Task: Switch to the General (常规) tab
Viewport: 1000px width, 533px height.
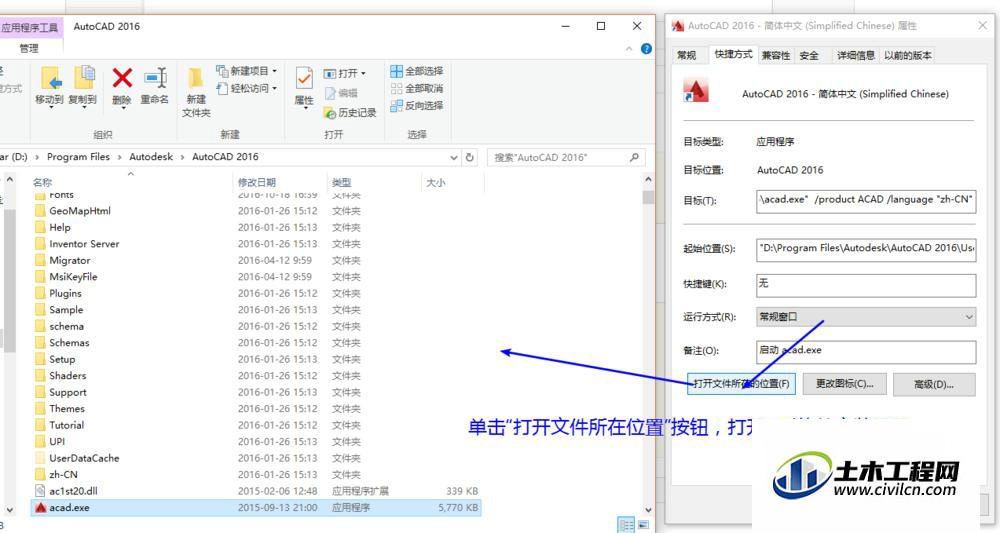Action: (687, 55)
